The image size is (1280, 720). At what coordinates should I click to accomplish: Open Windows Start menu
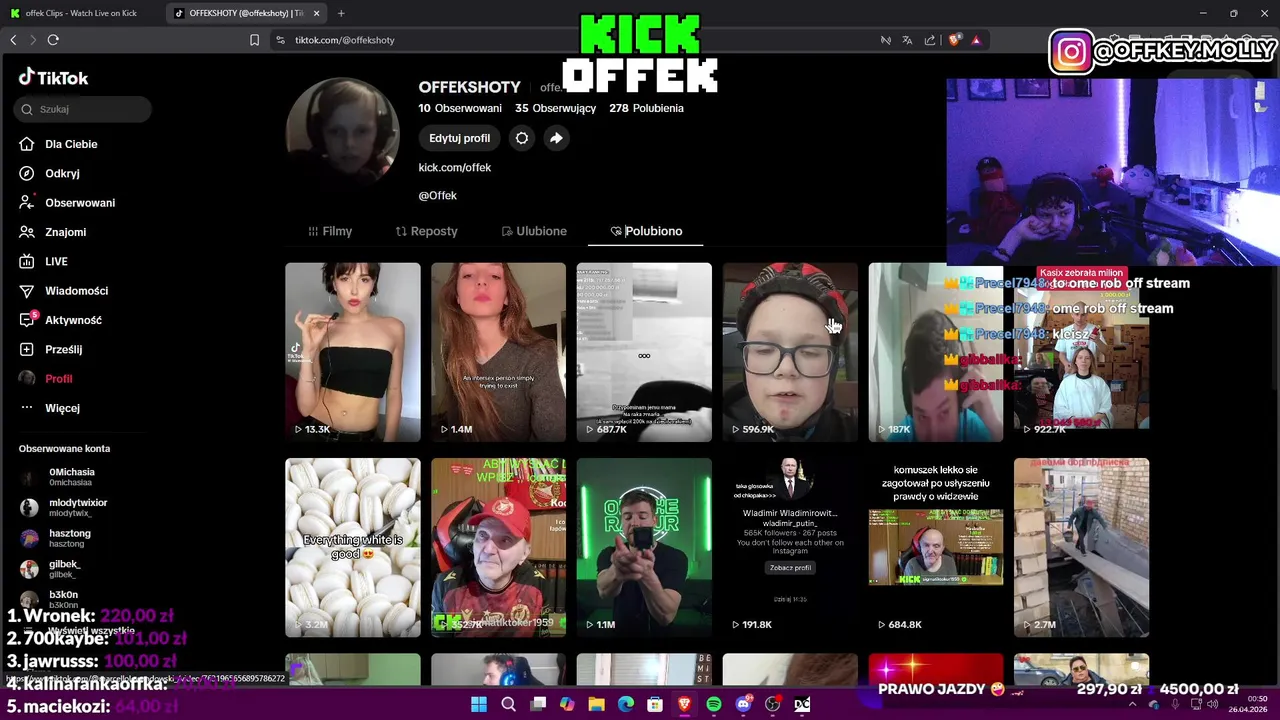[479, 704]
